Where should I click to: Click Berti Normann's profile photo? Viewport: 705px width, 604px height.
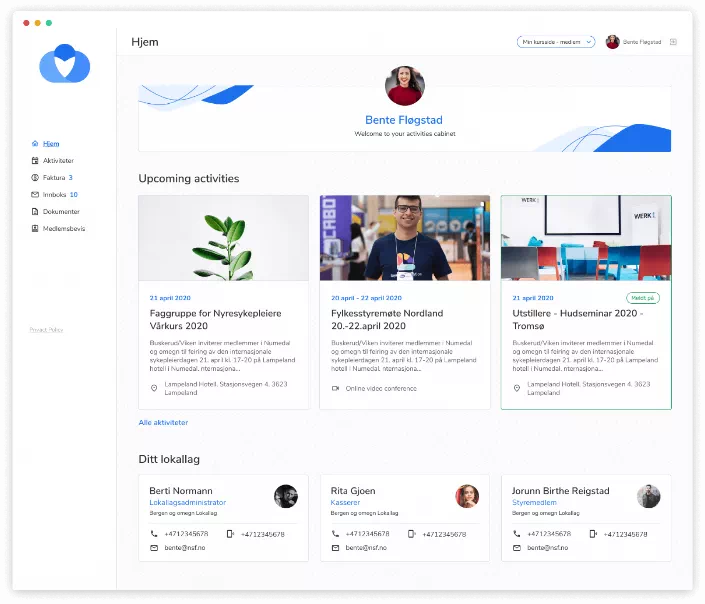click(286, 496)
